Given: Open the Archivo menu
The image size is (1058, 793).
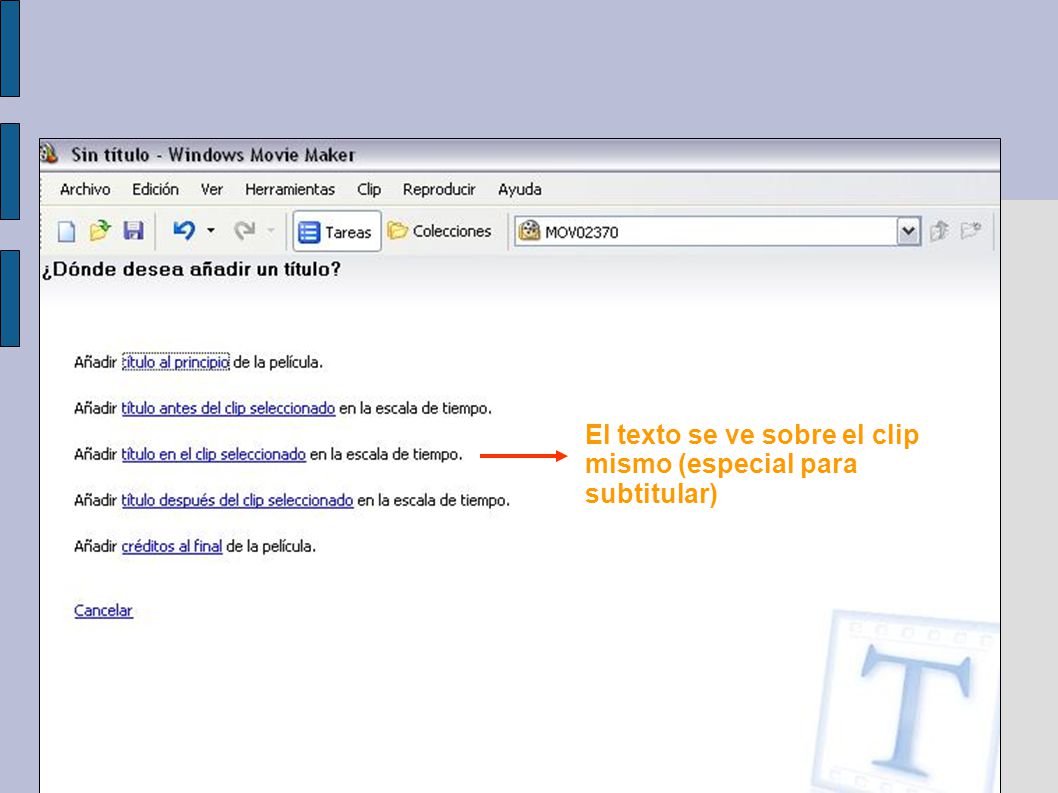Looking at the screenshot, I should [x=85, y=190].
